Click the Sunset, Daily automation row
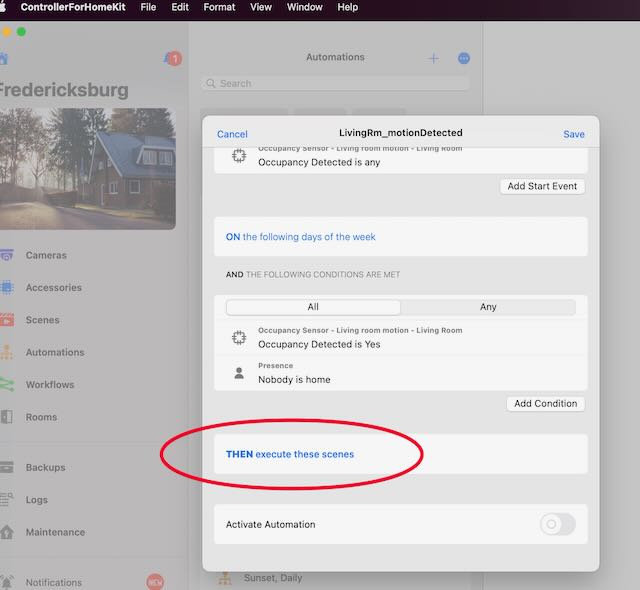640x590 pixels. point(336,579)
